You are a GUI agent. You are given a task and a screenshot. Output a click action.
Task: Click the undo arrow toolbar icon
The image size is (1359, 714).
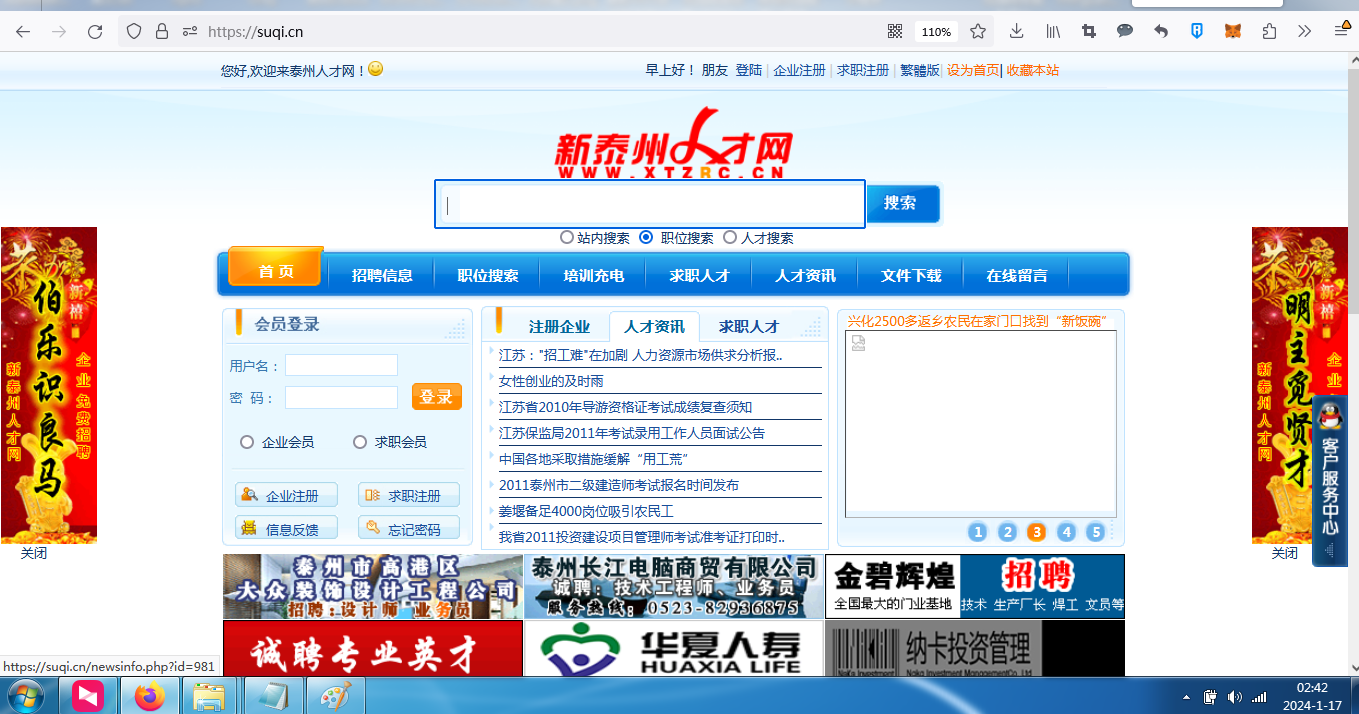coord(1161,31)
